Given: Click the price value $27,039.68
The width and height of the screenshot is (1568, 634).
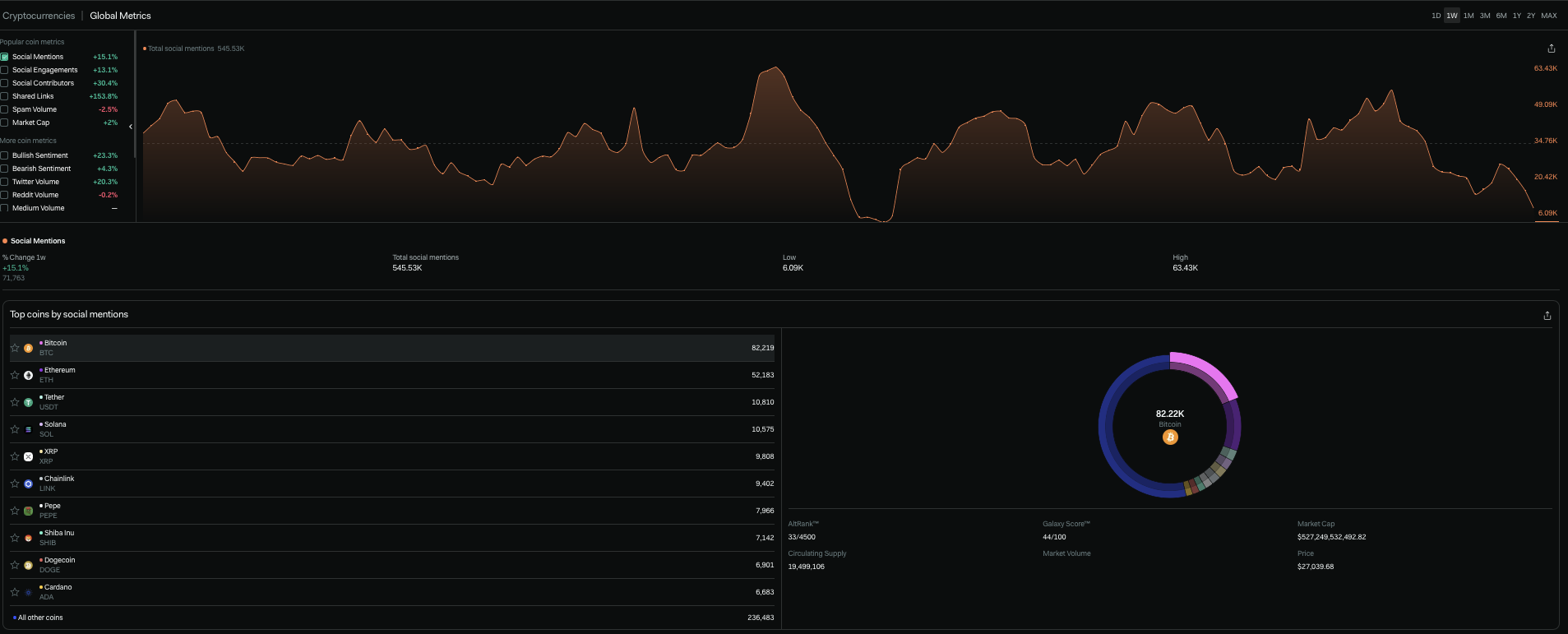Looking at the screenshot, I should (1316, 567).
